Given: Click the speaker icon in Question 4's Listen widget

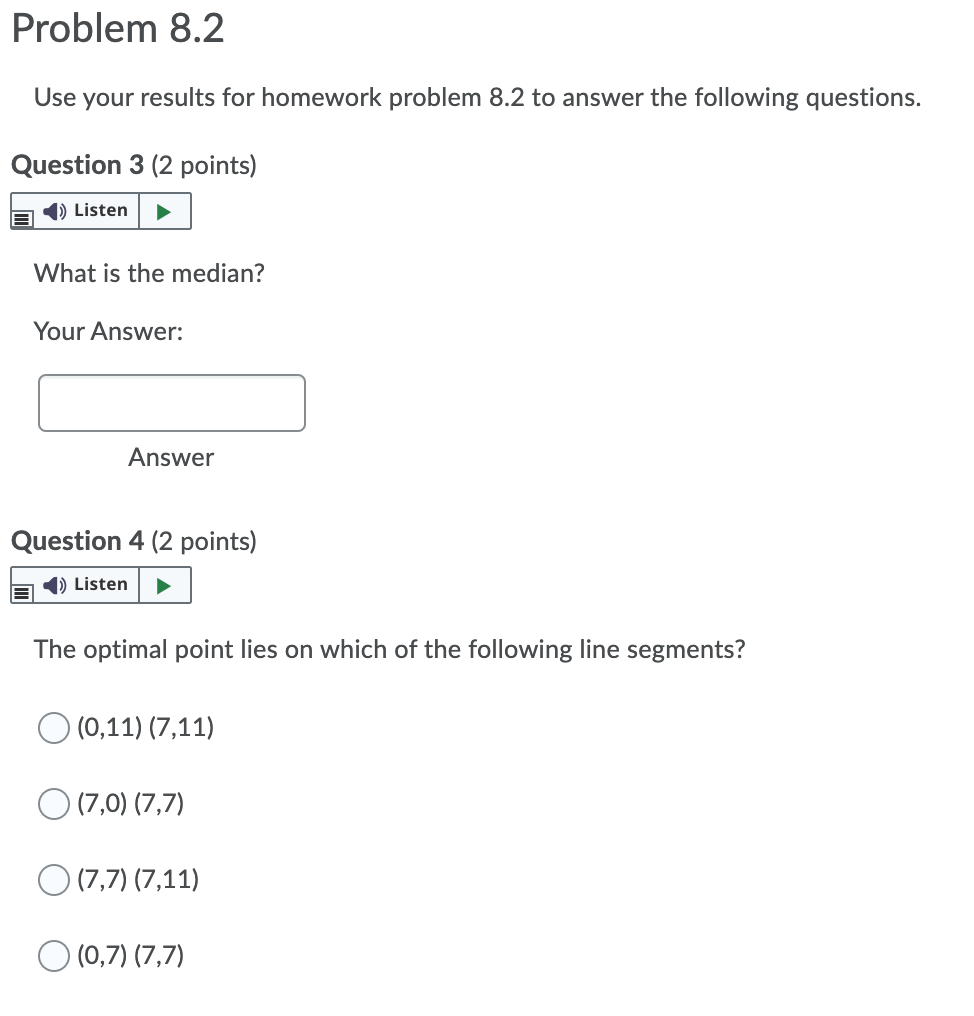Looking at the screenshot, I should click(55, 584).
